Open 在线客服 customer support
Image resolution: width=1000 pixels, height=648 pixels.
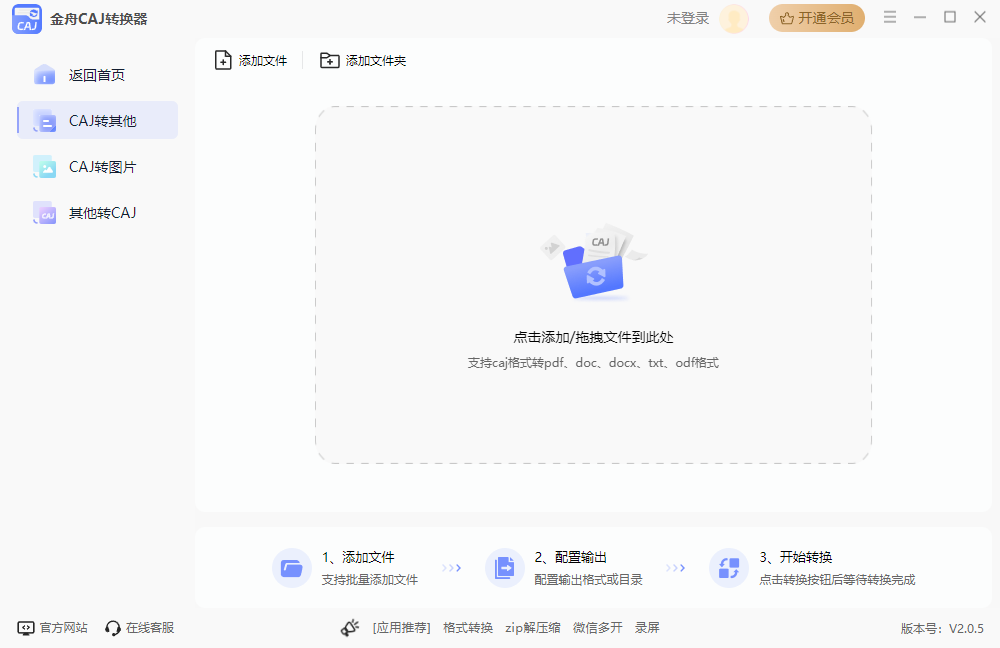point(140,628)
